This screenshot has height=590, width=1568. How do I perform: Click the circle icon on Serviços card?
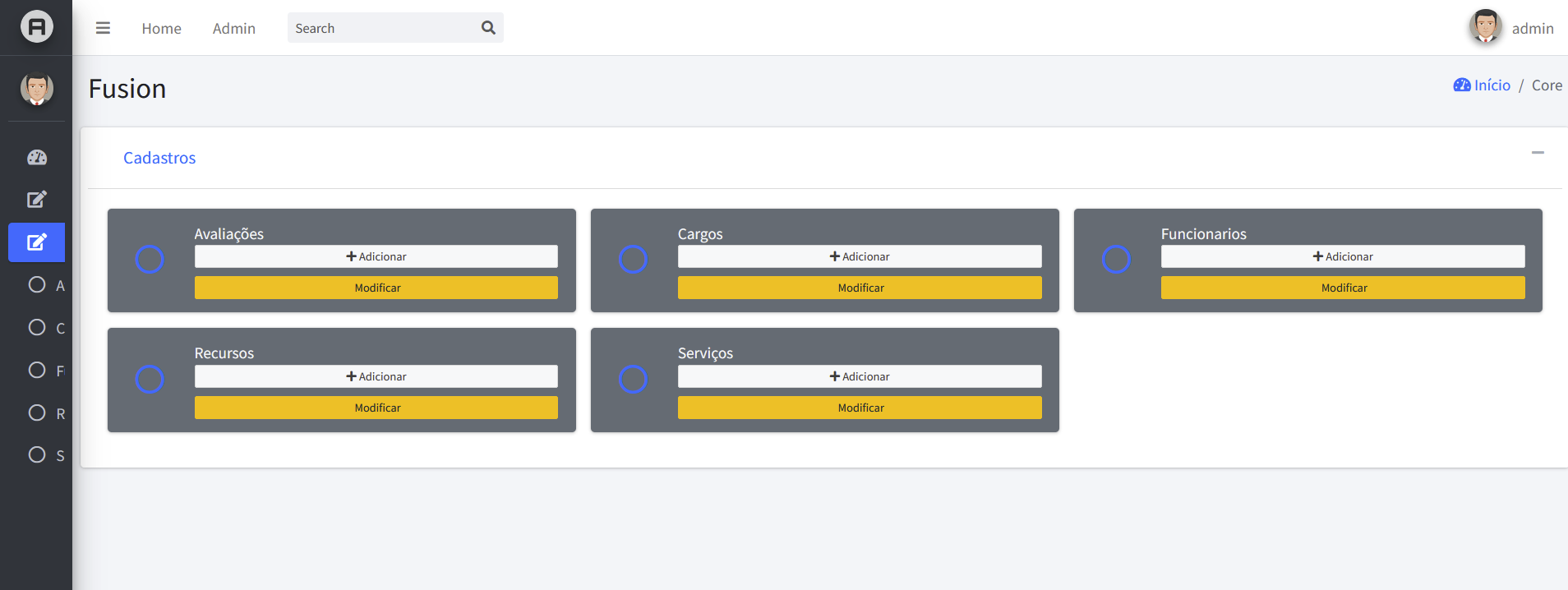tap(633, 379)
